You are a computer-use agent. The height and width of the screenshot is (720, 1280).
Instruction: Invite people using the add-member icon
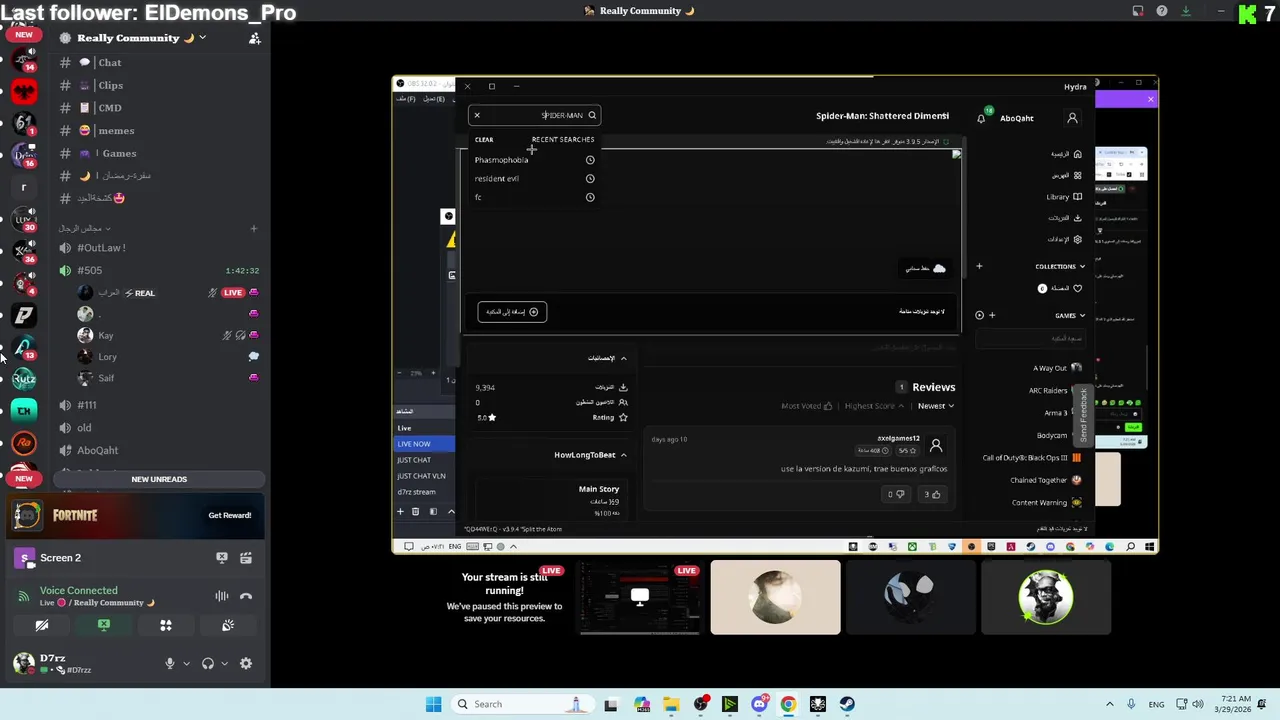click(x=254, y=38)
